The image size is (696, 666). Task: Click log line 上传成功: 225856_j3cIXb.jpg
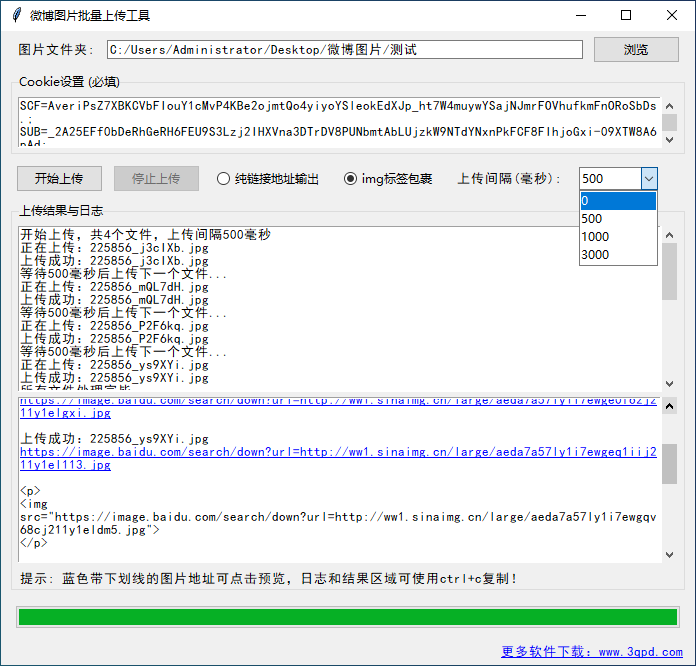click(x=115, y=261)
